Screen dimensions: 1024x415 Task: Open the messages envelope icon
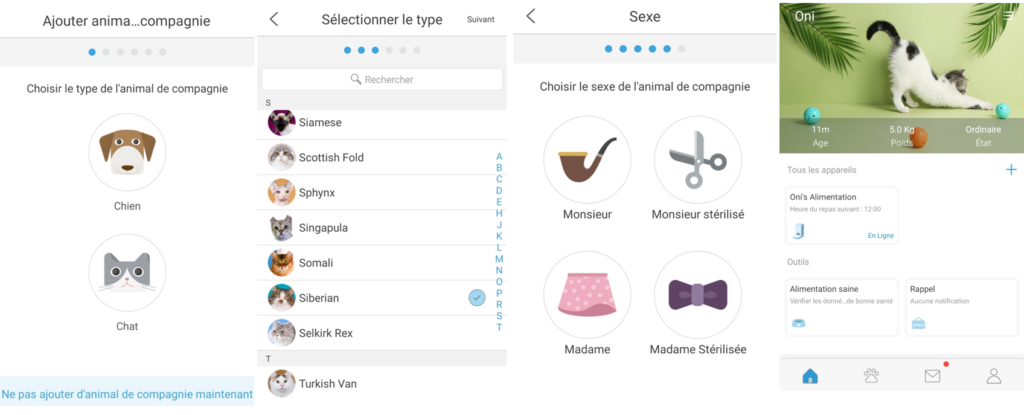[933, 376]
